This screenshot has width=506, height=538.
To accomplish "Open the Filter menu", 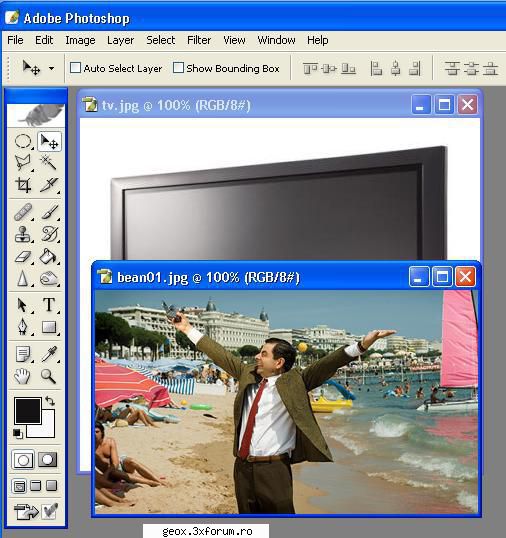I will 199,40.
